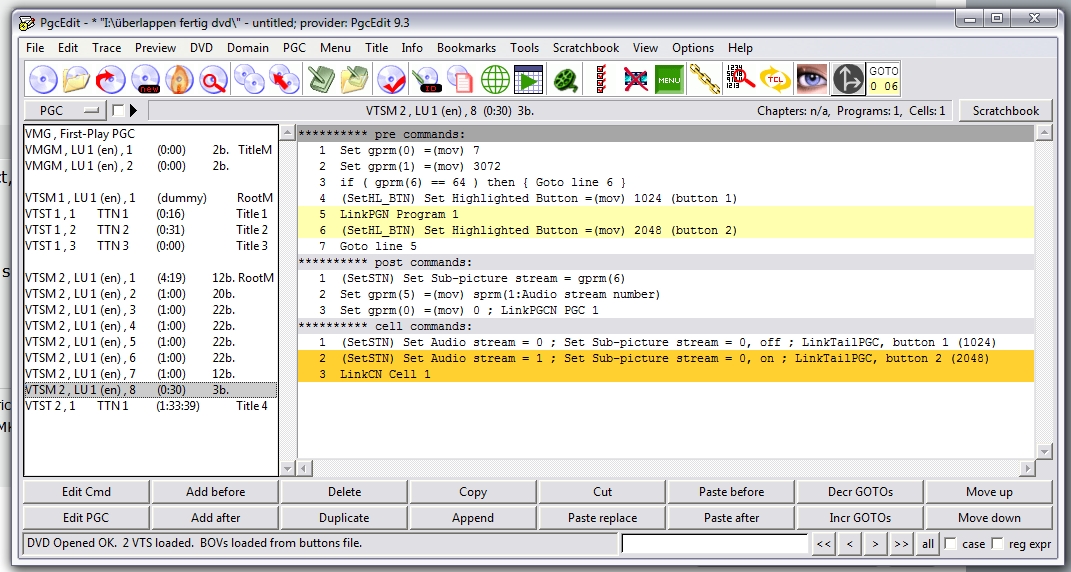
Task: Enable the reg expr checkbox
Action: tap(997, 544)
